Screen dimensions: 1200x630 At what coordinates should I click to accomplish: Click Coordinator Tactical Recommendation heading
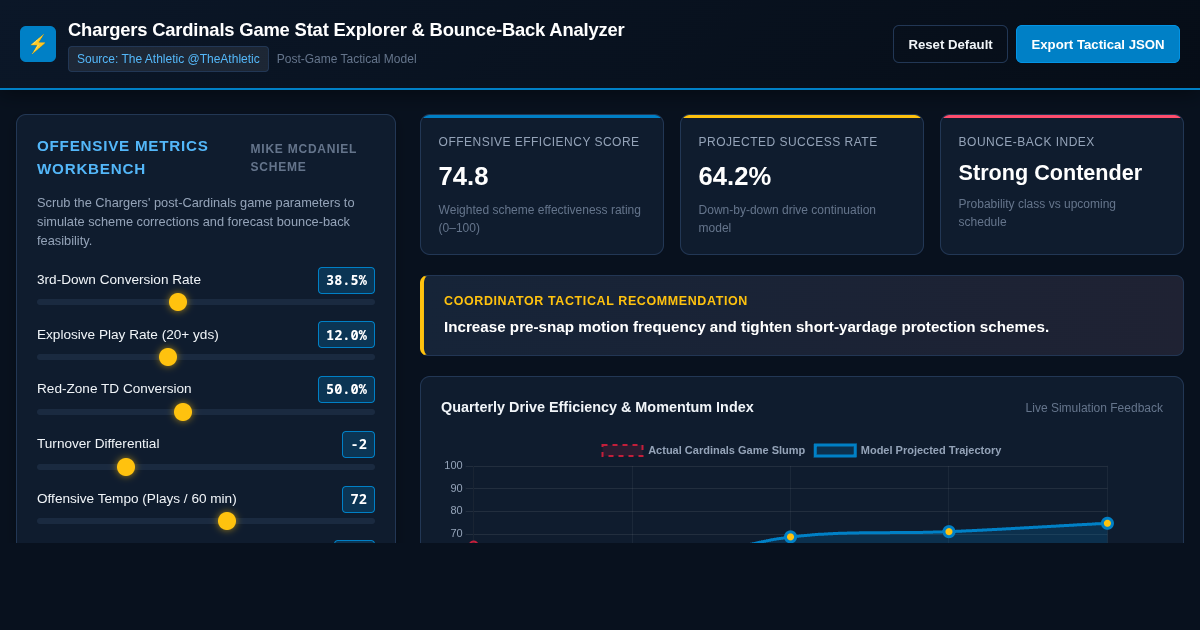pyautogui.click(x=596, y=301)
